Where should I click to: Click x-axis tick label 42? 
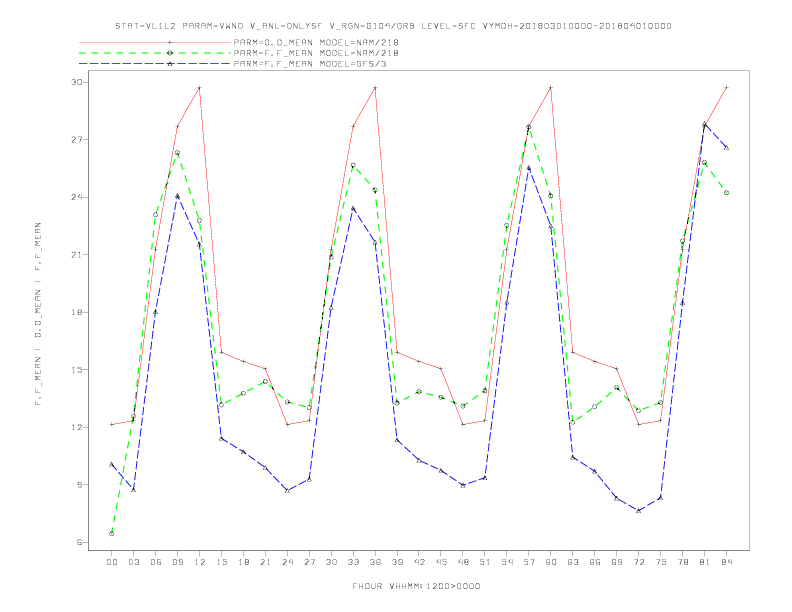(x=419, y=562)
